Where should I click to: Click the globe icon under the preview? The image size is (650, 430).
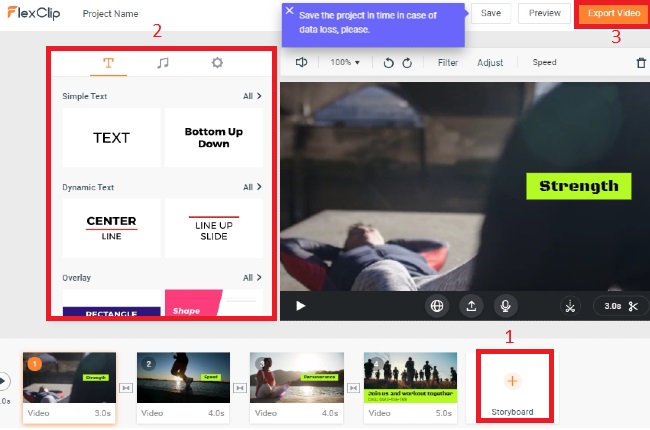click(437, 306)
